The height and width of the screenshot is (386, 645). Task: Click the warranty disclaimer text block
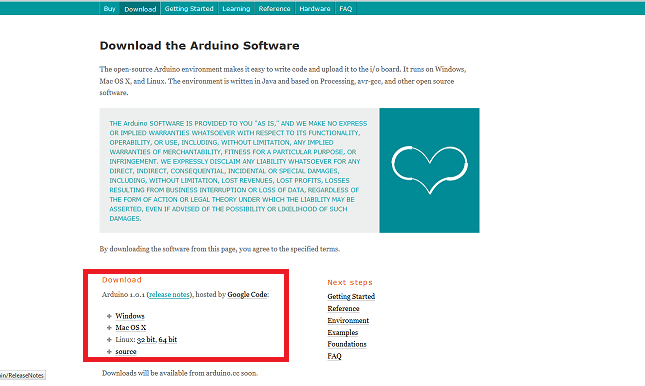(238, 171)
